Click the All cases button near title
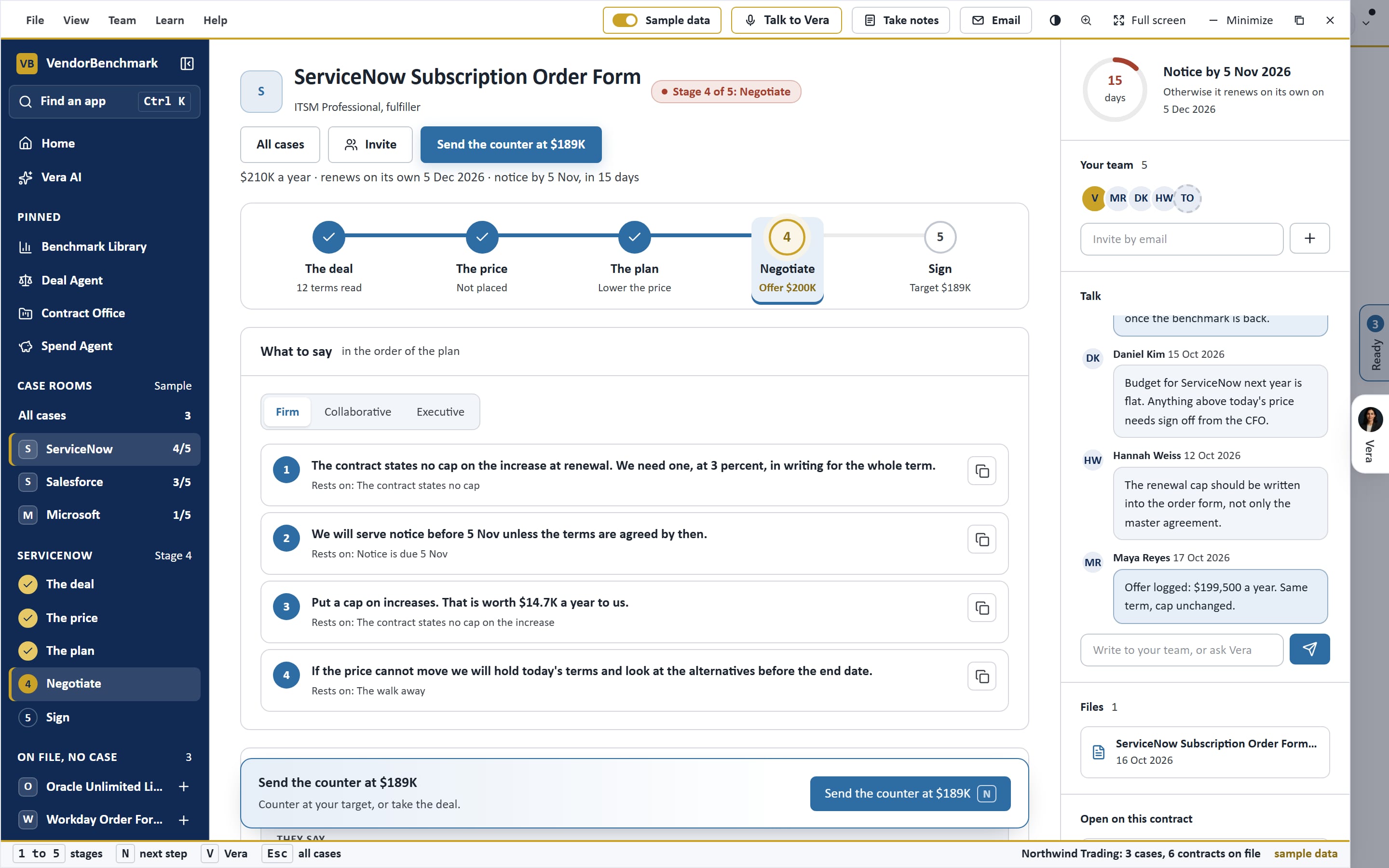This screenshot has width=1389, height=868. point(280,145)
